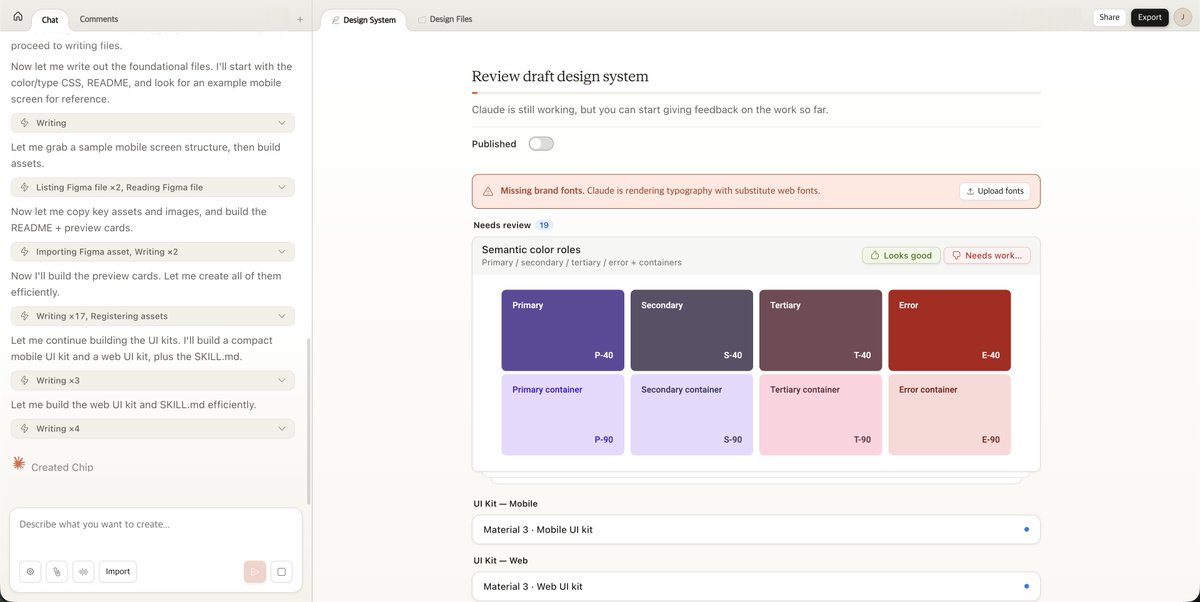The image size is (1200, 602).
Task: Start voice input with waveform icon
Action: pos(83,572)
